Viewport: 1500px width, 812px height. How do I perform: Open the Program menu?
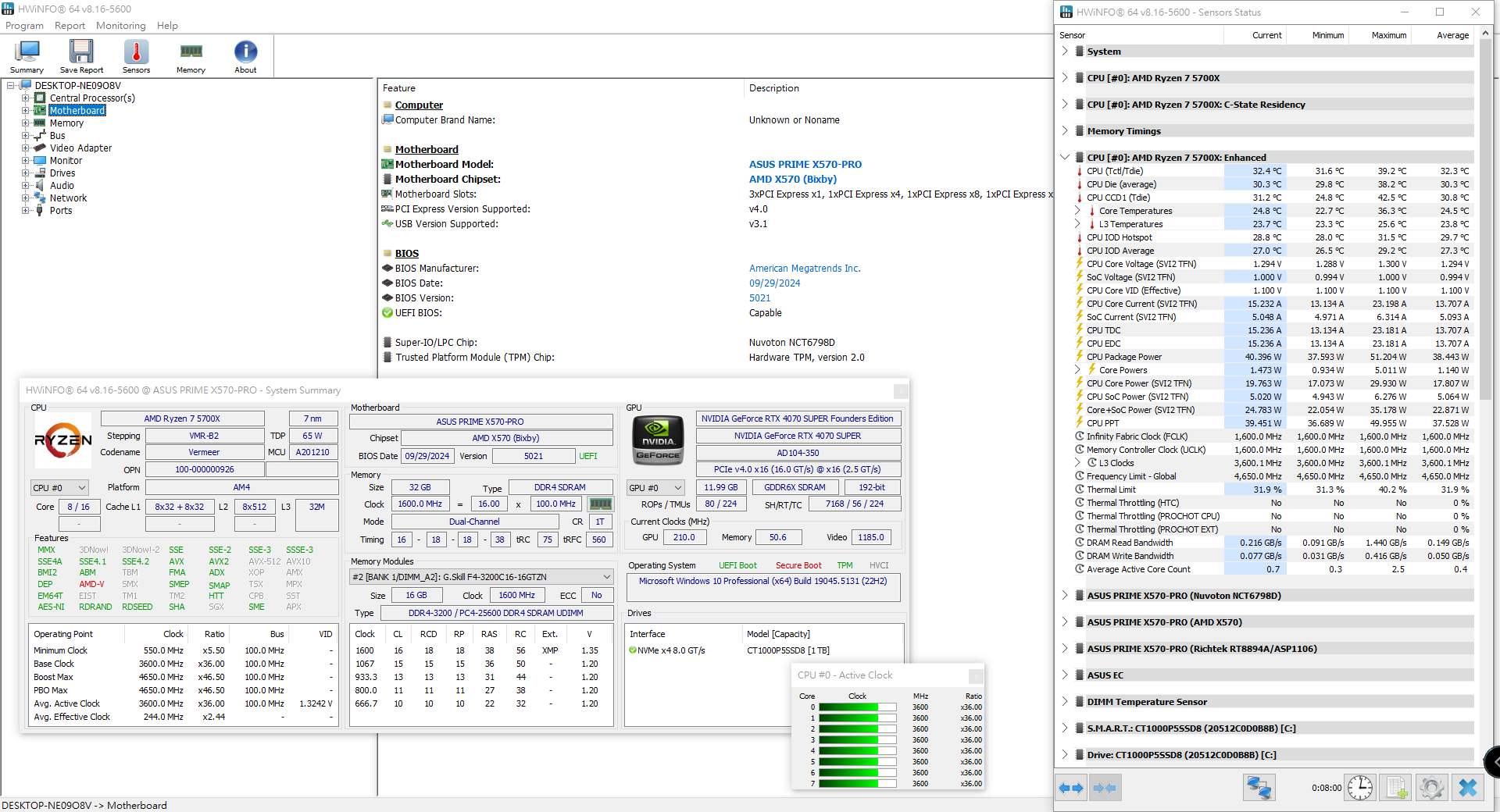pos(24,26)
